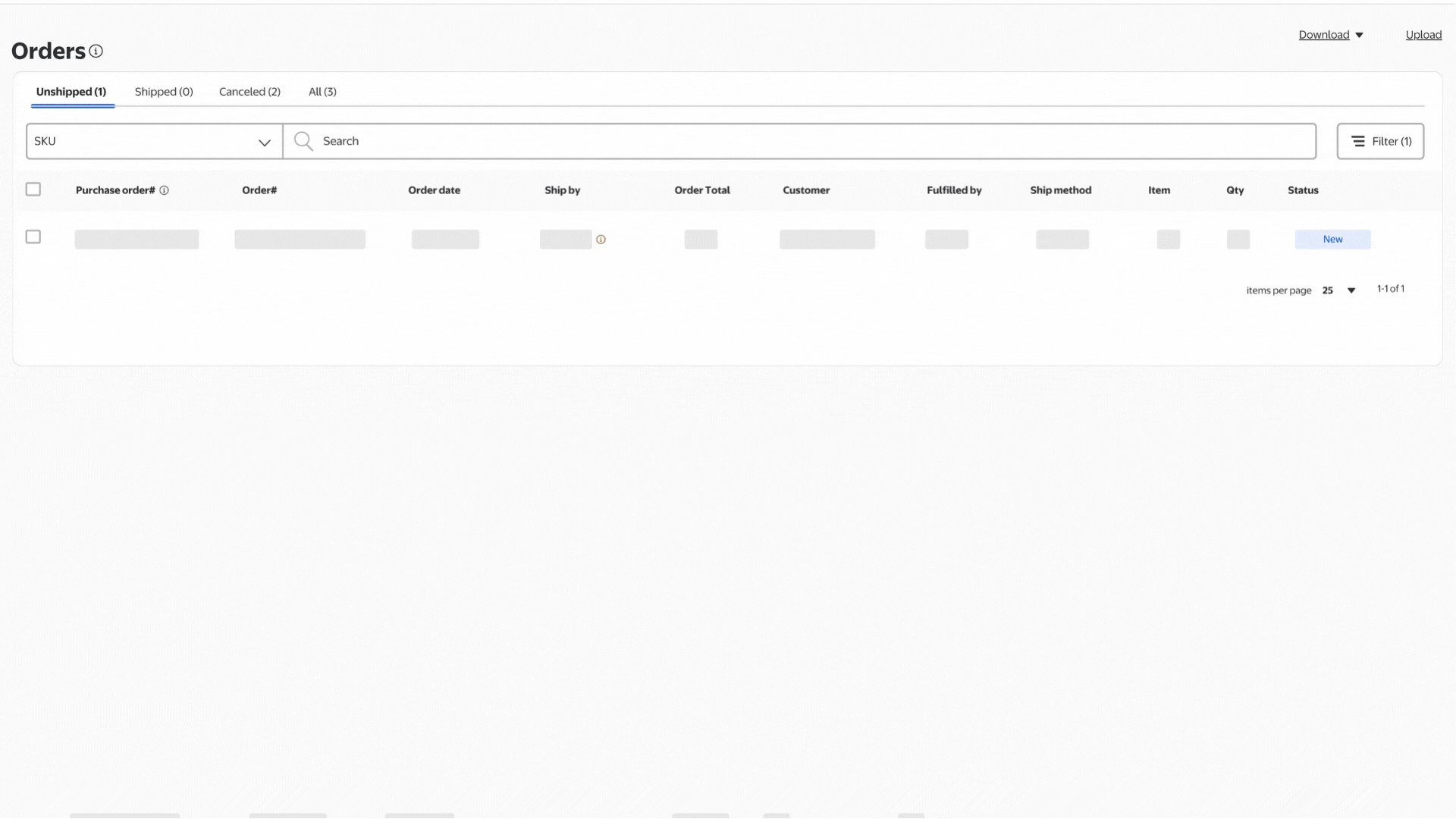The height and width of the screenshot is (819, 1456).
Task: Switch to the Shipped (0) tab
Action: 164,92
